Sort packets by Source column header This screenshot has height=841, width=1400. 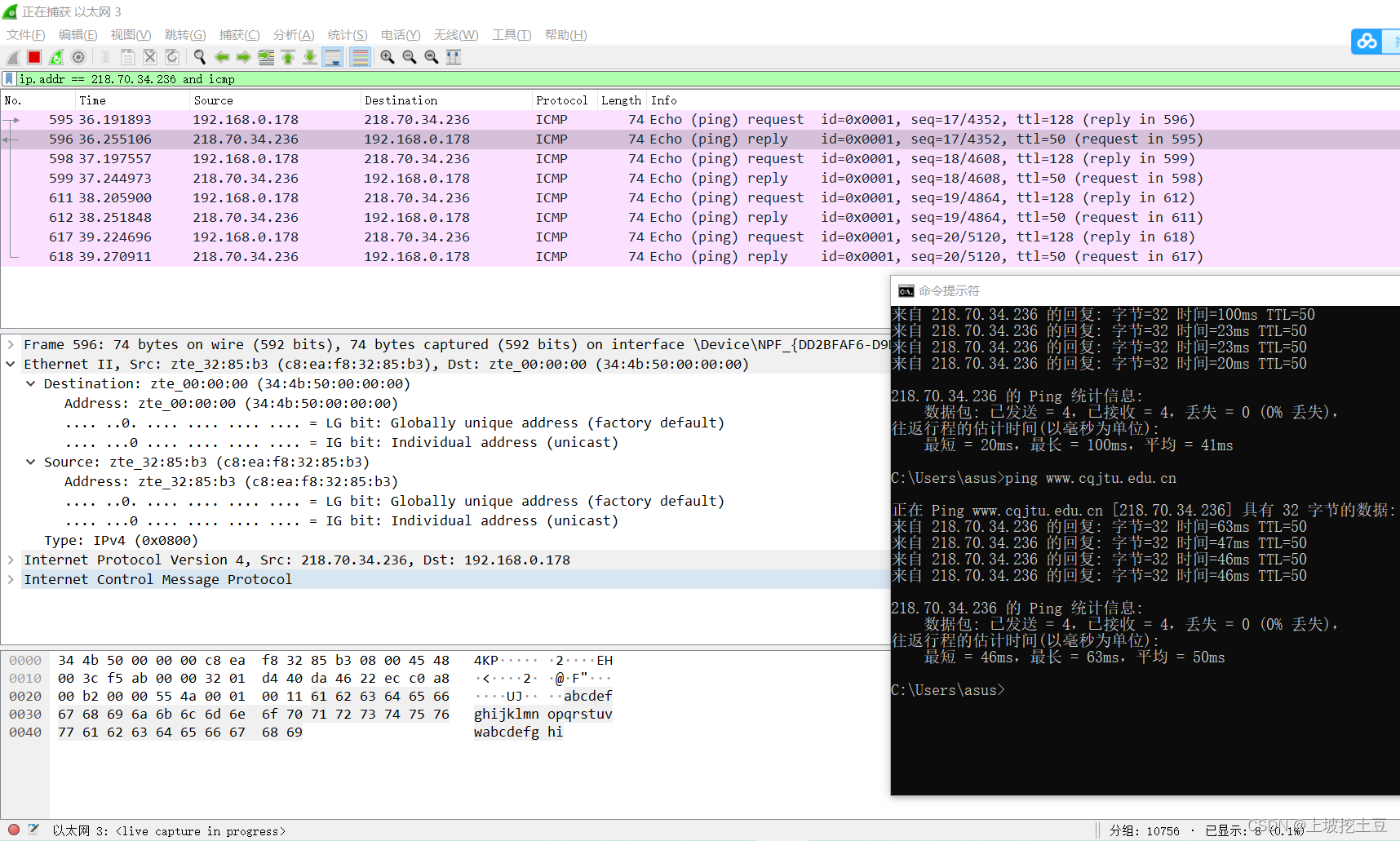[x=275, y=100]
